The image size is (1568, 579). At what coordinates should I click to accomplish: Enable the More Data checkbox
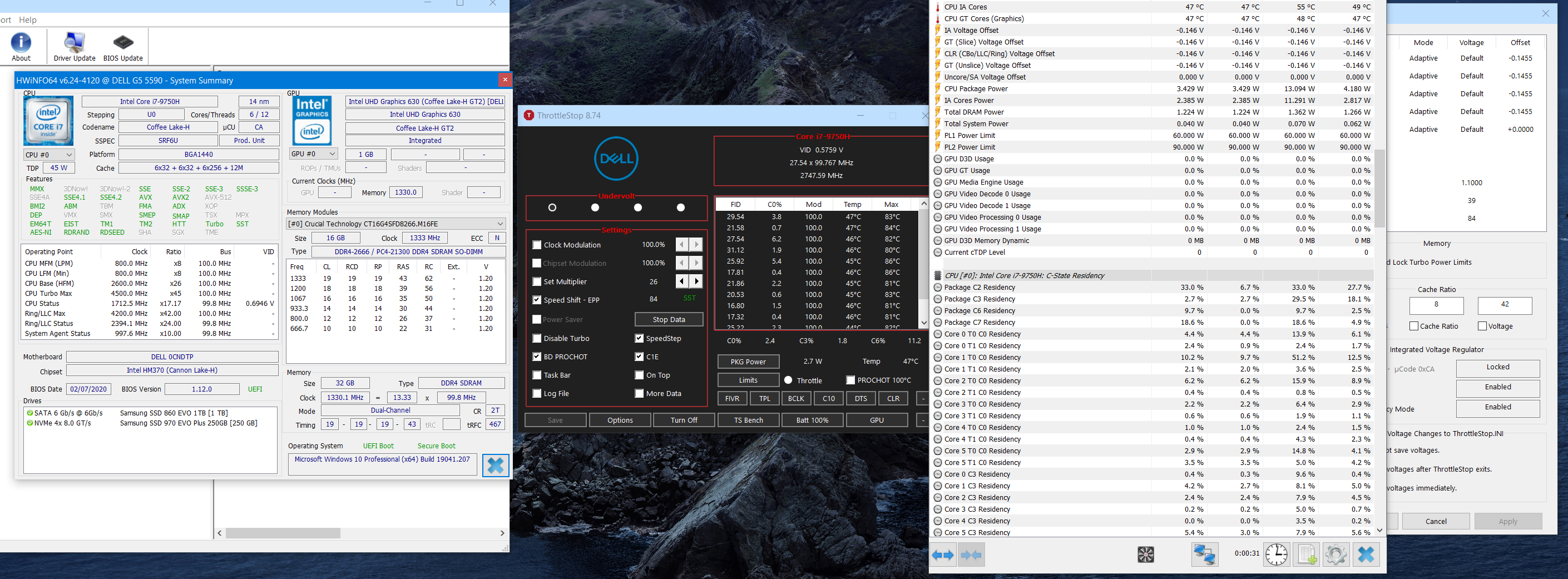[639, 393]
